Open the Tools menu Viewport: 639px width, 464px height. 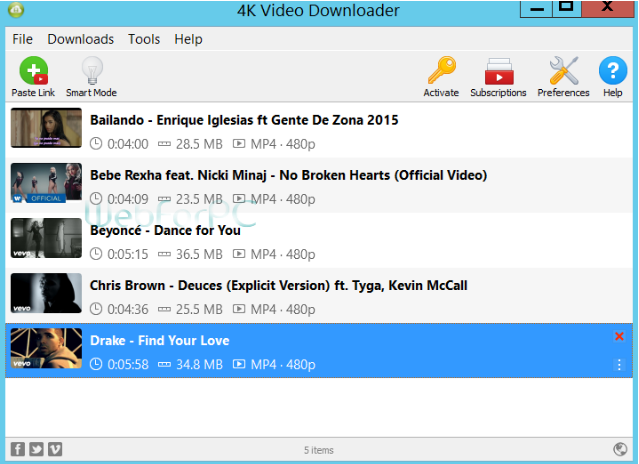pyautogui.click(x=144, y=39)
